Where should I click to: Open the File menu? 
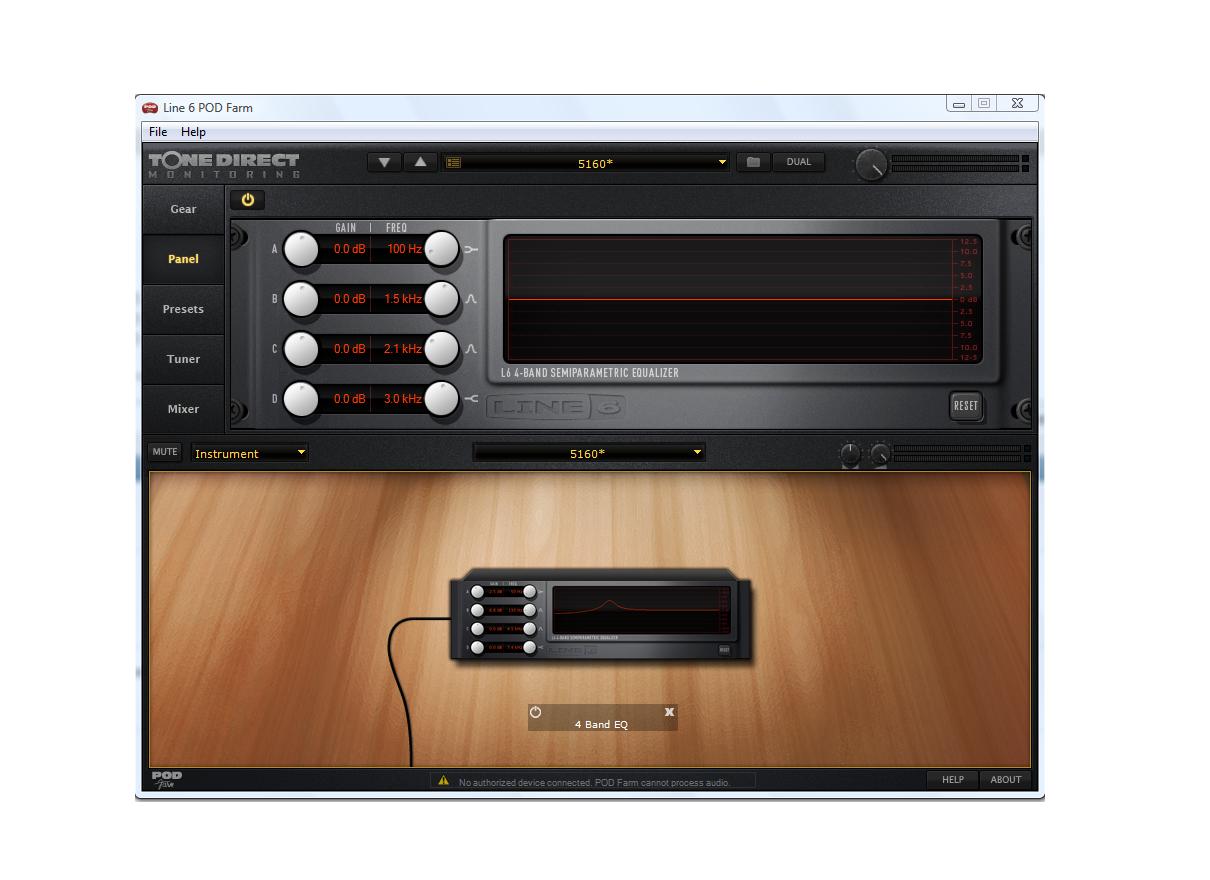pos(158,132)
